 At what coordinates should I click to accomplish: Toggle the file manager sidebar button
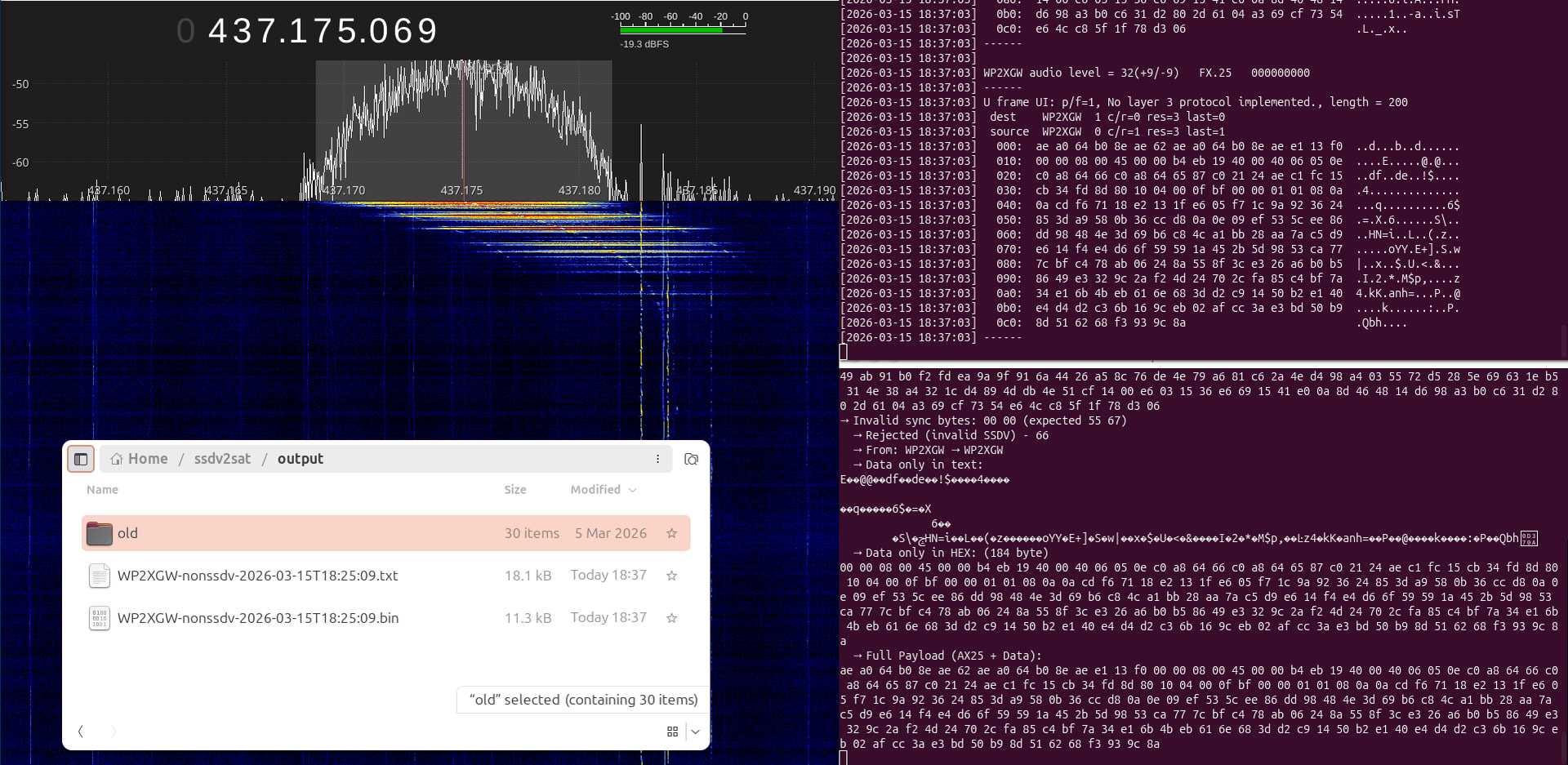[81, 459]
